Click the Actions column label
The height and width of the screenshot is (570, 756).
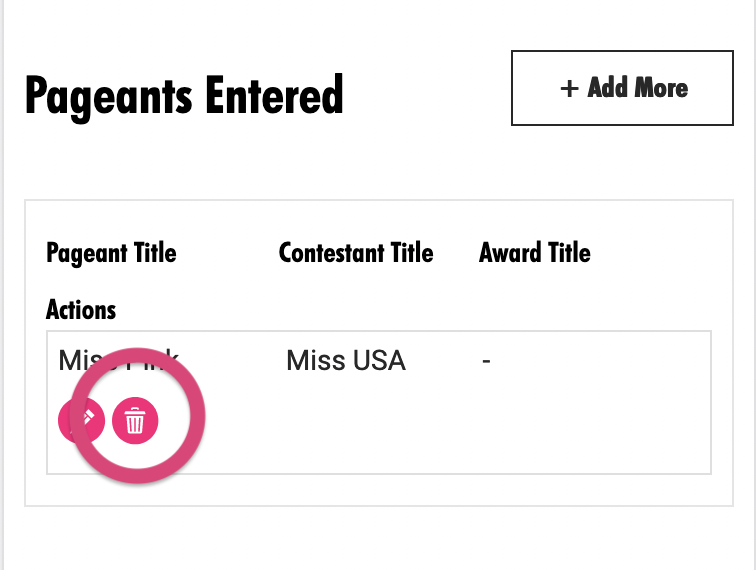click(81, 309)
